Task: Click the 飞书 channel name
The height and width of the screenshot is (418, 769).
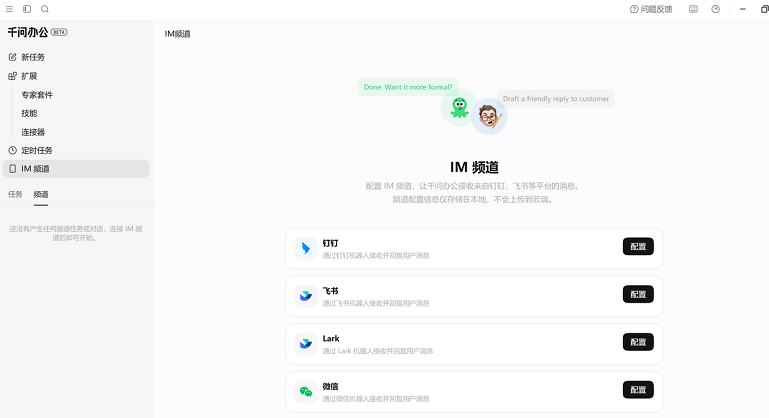Action: click(x=330, y=291)
